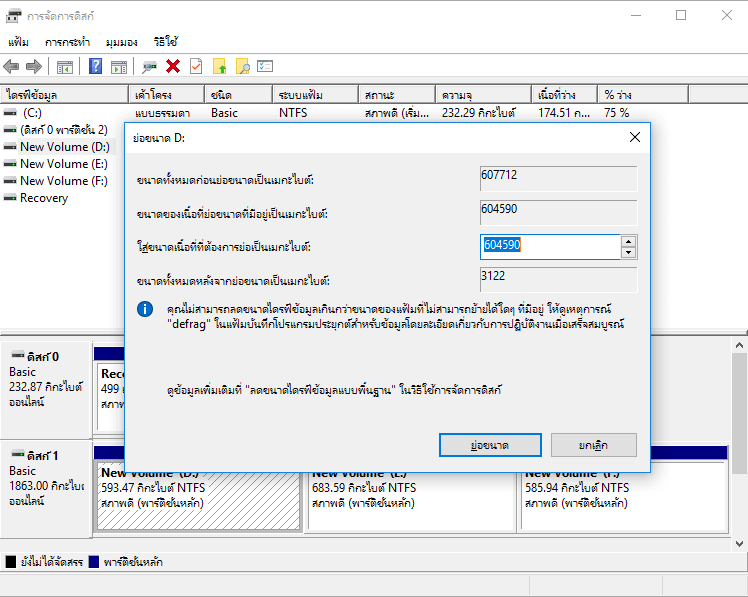Click the ระบบแฟ้ม (File System) column header
This screenshot has width=748, height=597.
click(315, 94)
